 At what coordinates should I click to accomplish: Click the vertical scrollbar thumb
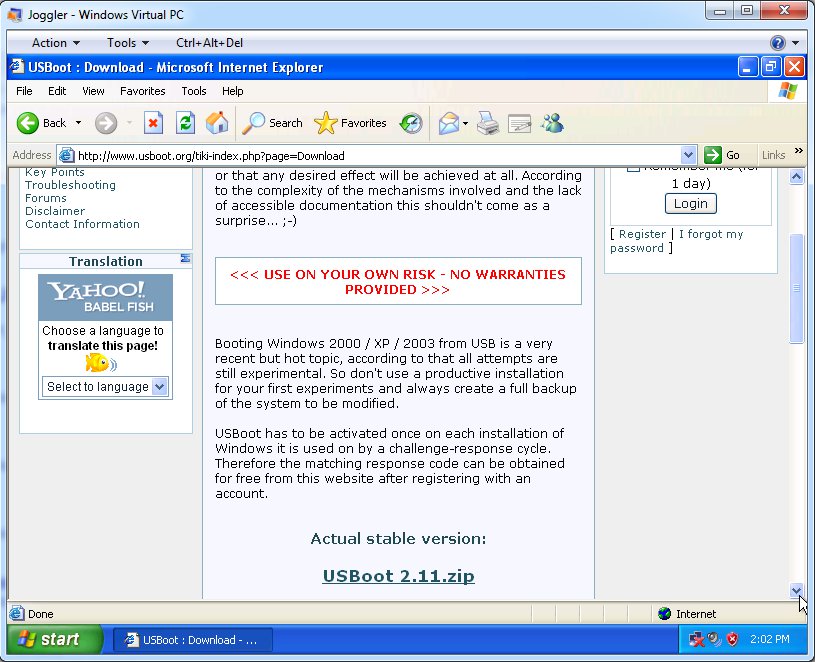pos(796,288)
